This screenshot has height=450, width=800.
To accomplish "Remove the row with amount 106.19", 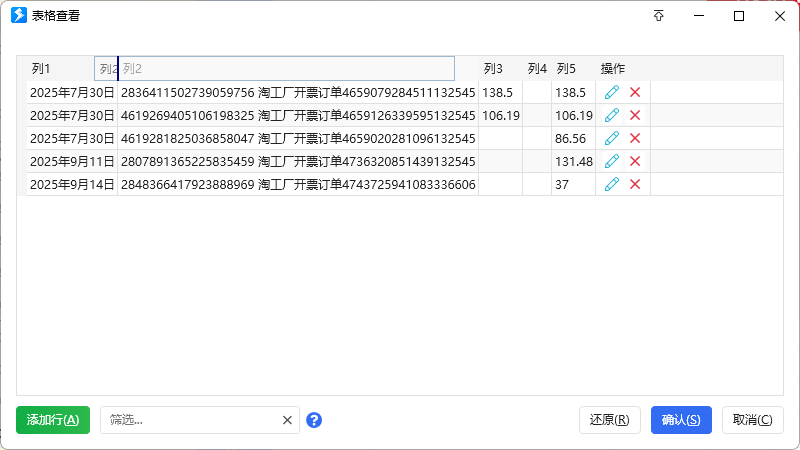I will (635, 115).
